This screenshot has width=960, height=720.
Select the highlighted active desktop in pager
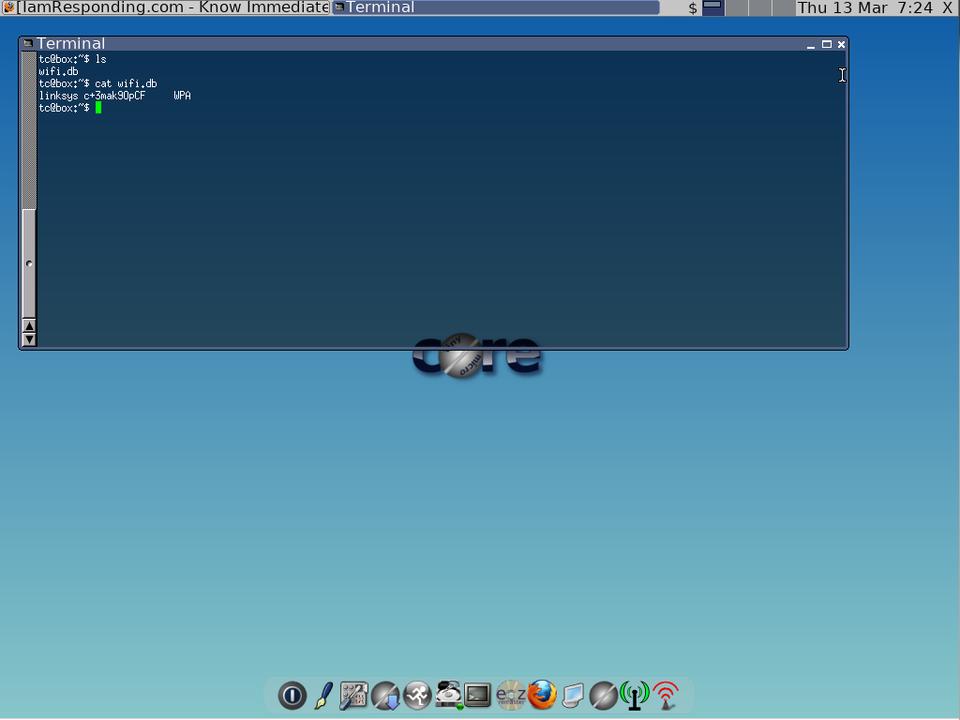click(713, 8)
